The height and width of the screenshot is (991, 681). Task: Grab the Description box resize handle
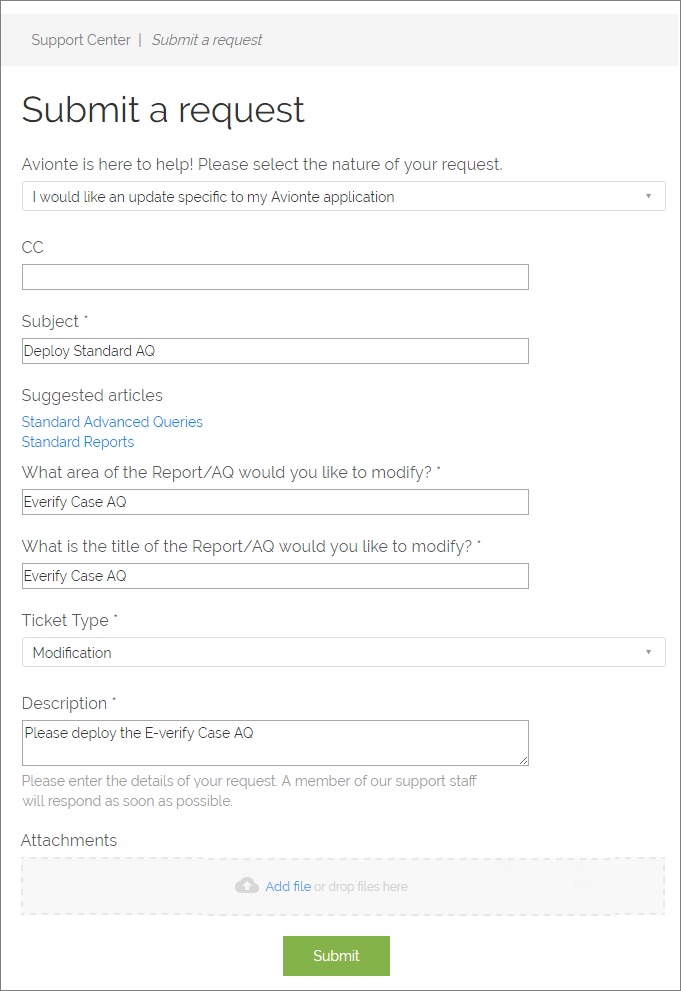pos(524,760)
